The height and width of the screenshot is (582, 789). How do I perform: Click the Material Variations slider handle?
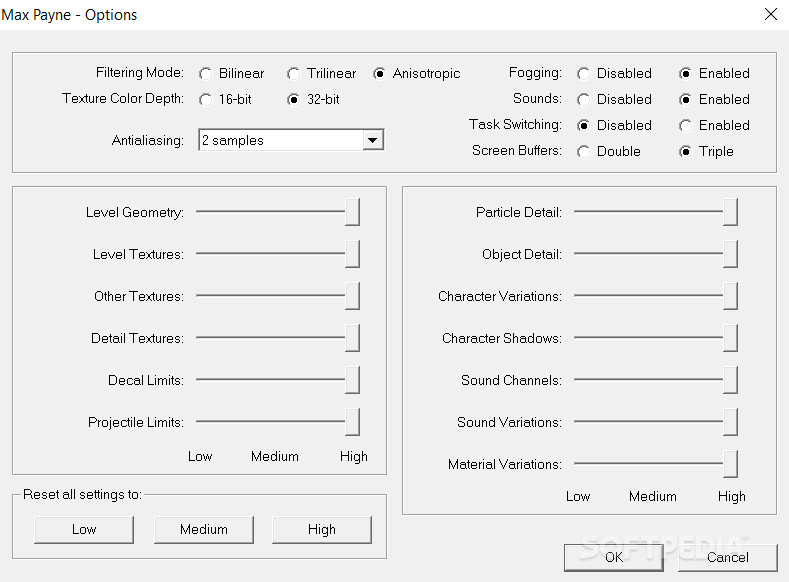pyautogui.click(x=730, y=464)
